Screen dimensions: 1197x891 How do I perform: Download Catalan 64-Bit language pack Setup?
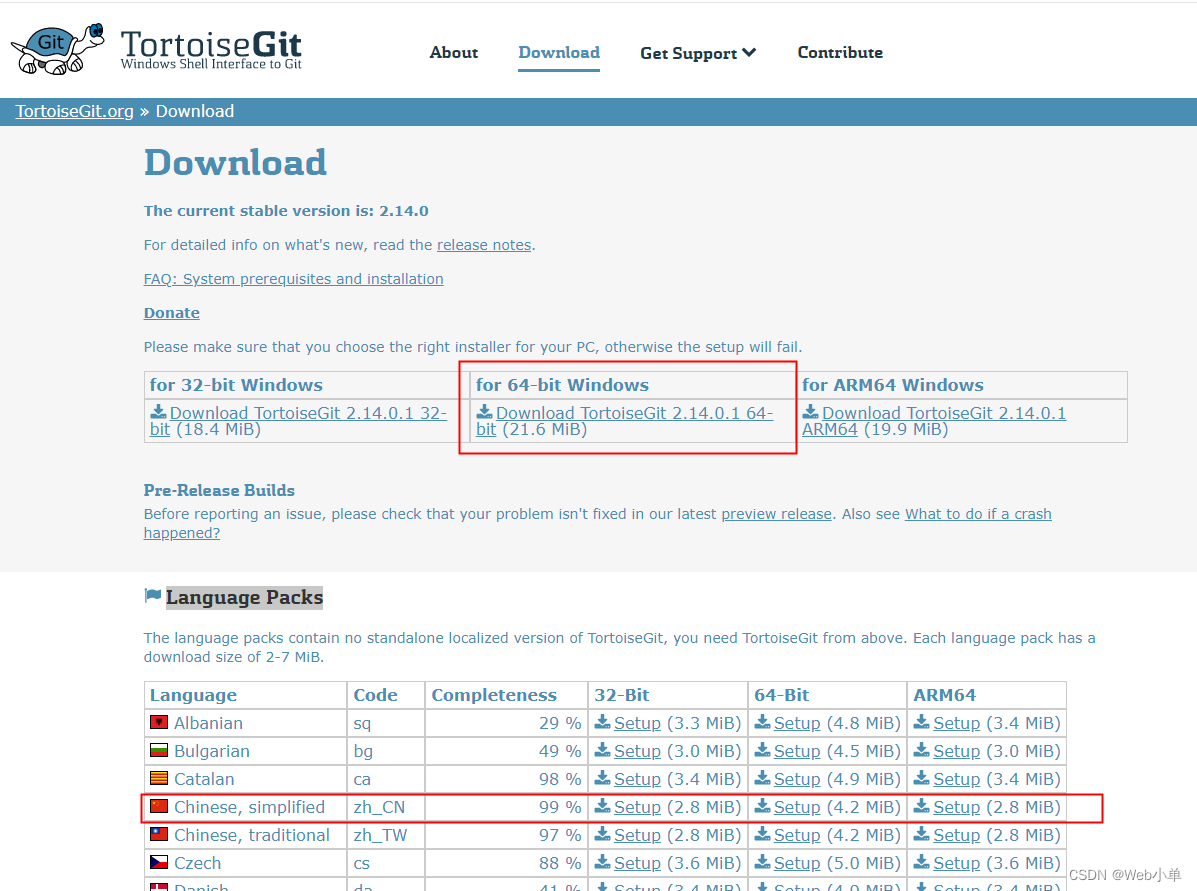point(797,780)
